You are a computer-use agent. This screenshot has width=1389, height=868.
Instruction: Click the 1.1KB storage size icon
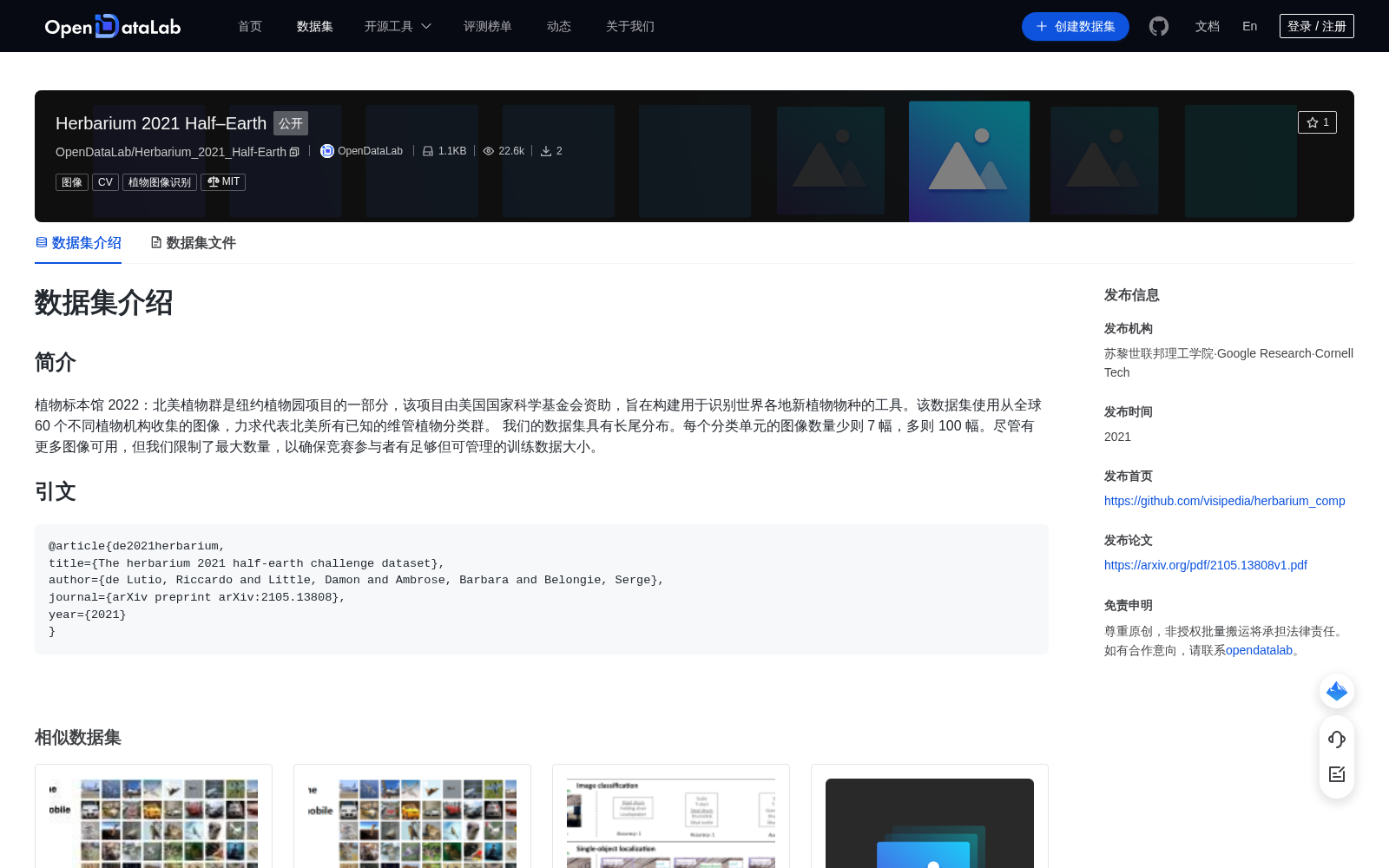[428, 151]
